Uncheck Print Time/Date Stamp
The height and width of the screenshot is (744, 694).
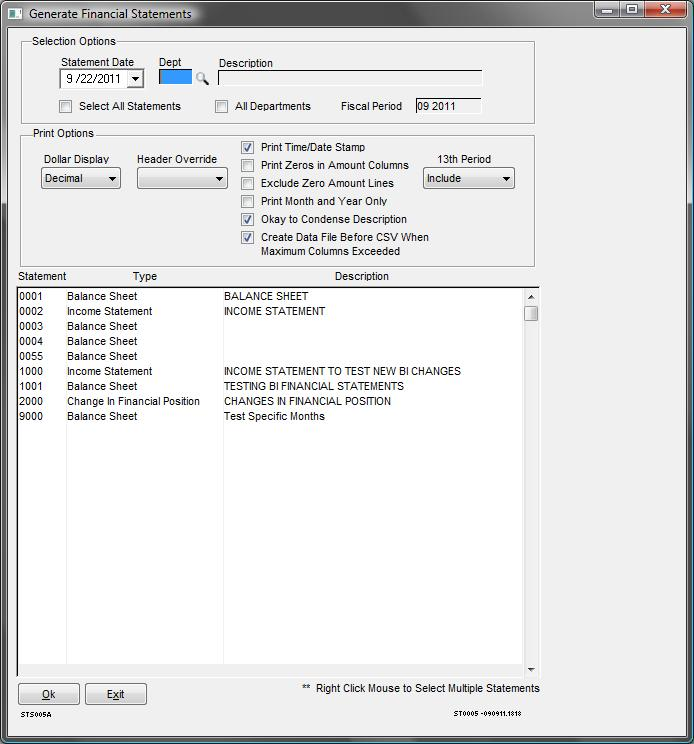(247, 148)
